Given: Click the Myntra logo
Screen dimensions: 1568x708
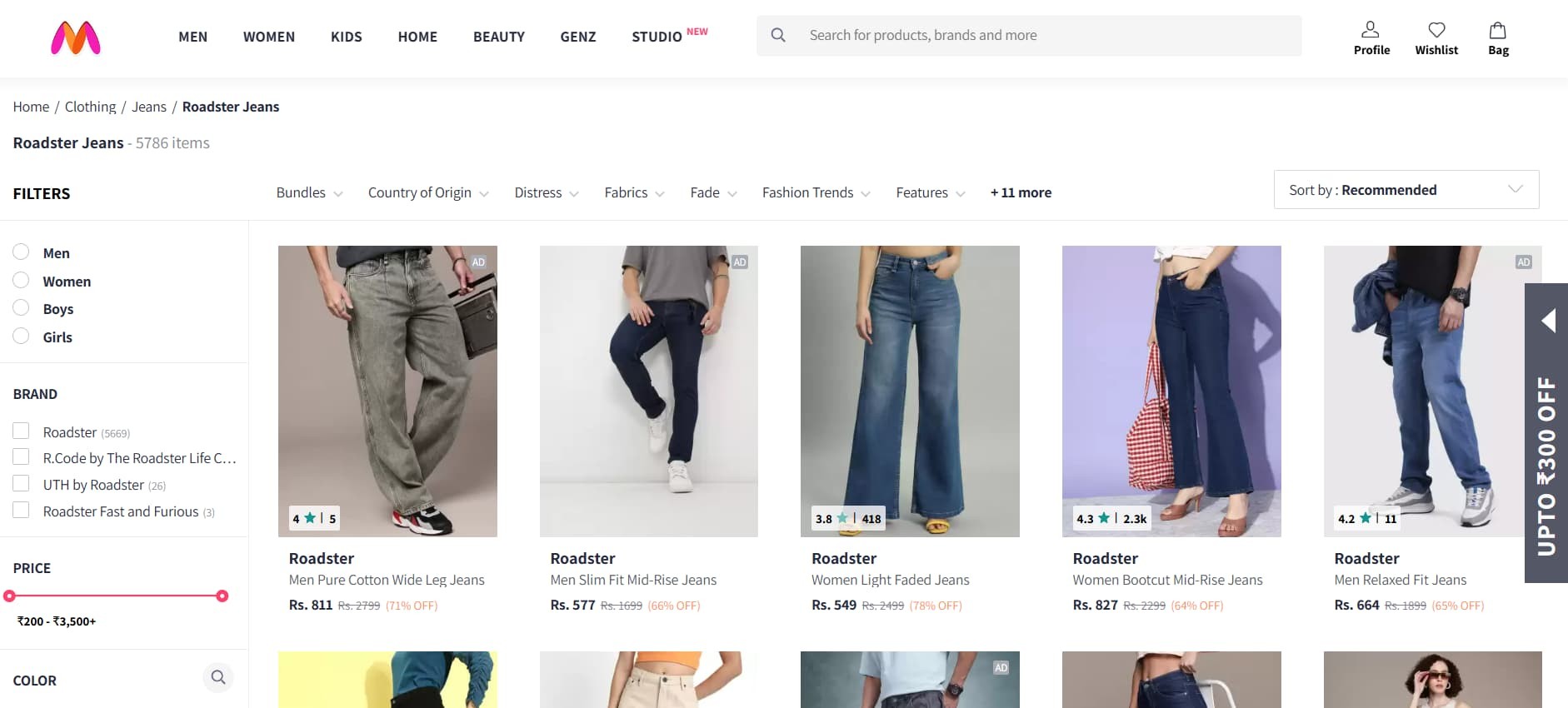Looking at the screenshot, I should 76,37.
